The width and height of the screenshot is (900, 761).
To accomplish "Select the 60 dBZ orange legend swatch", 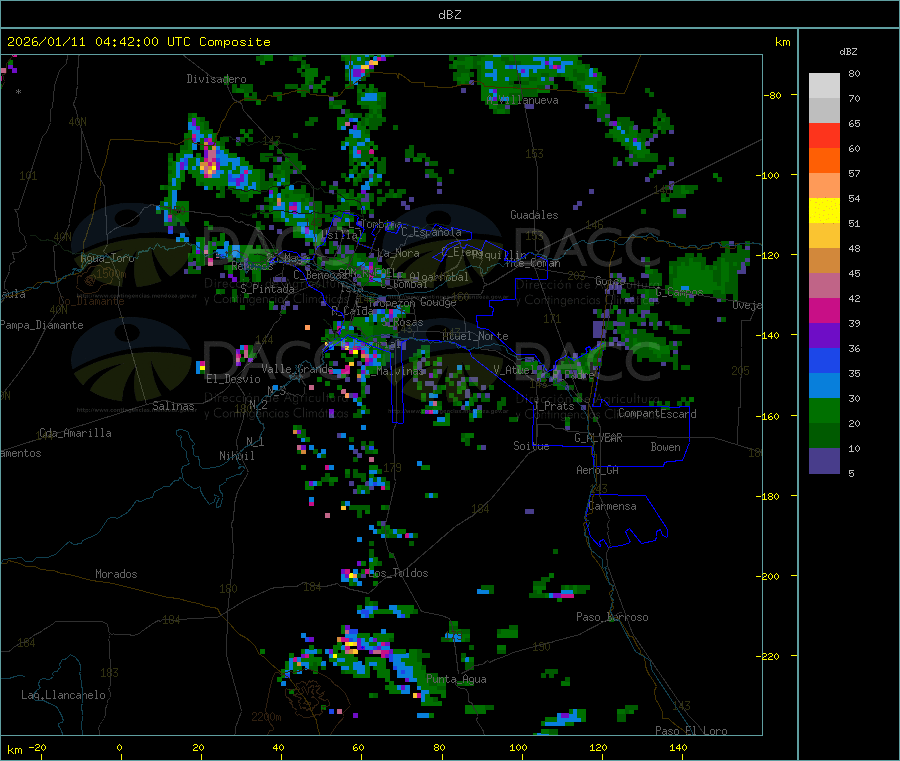I will 824,161.
